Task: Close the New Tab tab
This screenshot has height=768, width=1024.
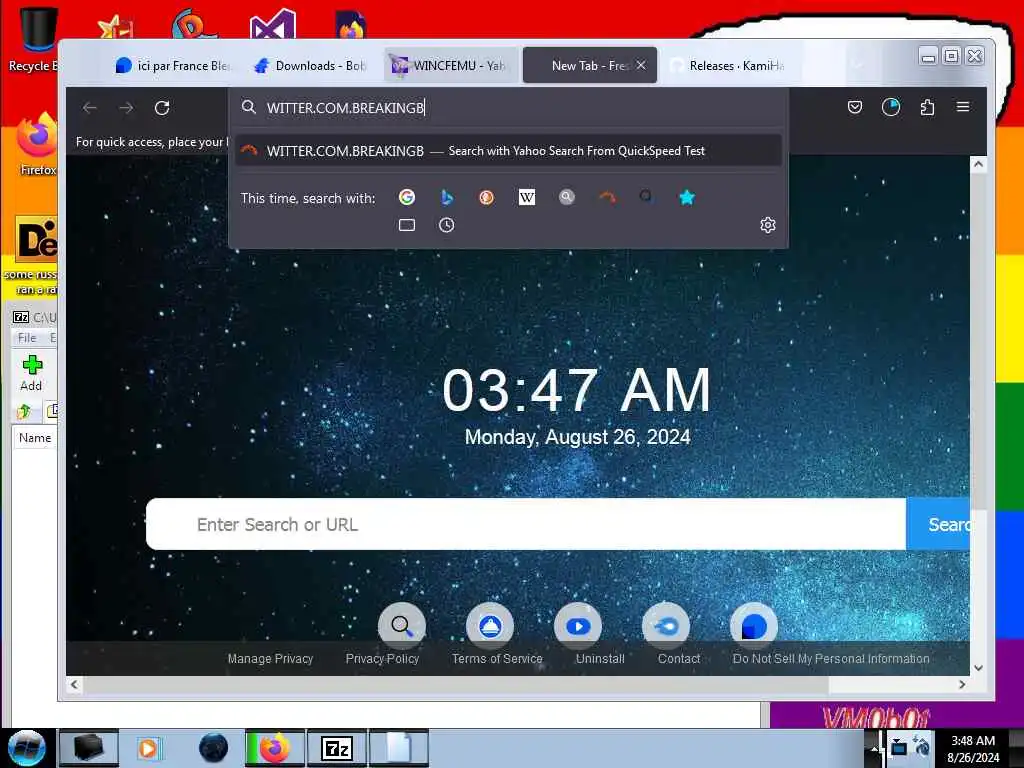Action: (x=641, y=65)
